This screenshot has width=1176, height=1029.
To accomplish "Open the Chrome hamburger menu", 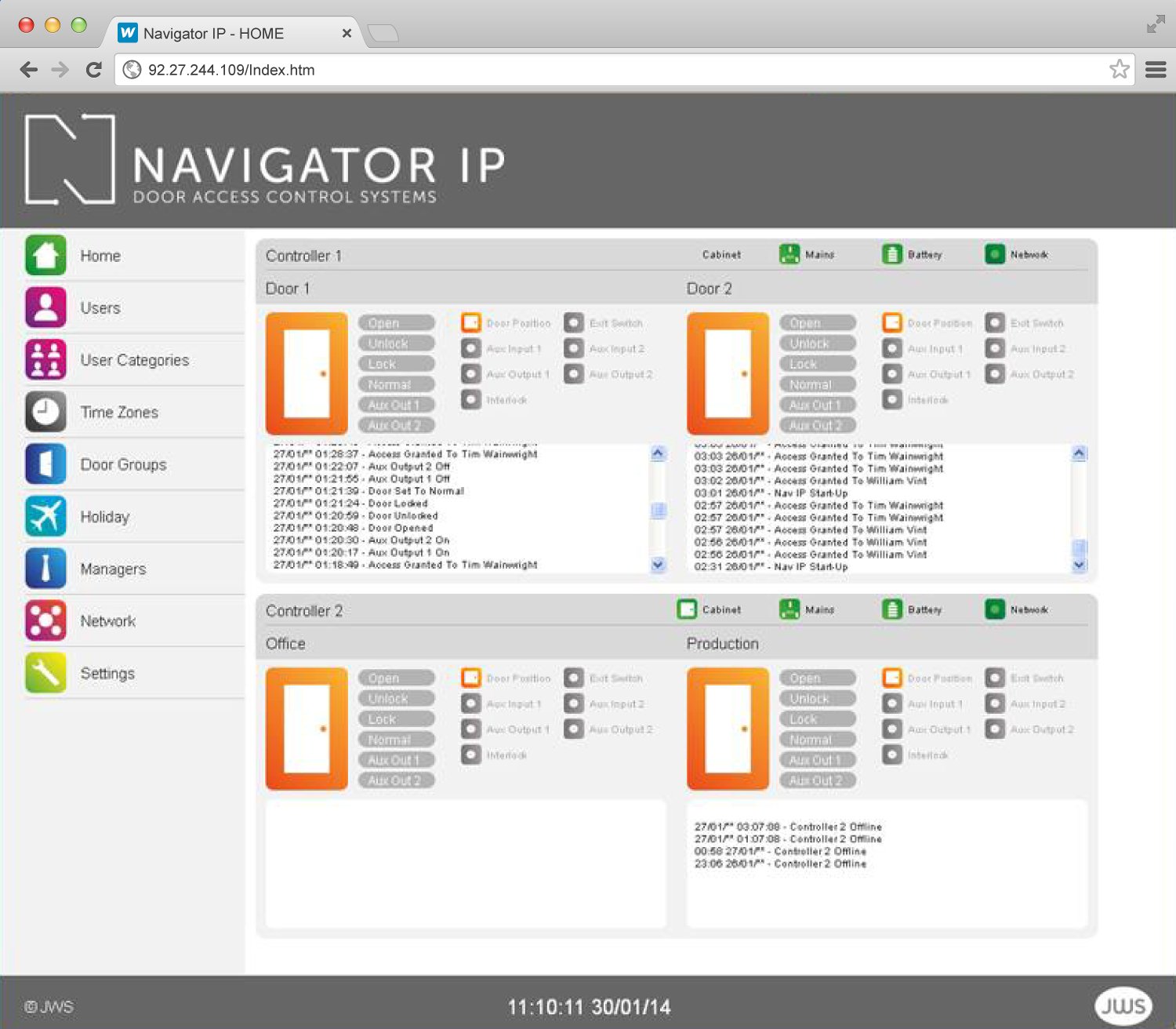I will pyautogui.click(x=1156, y=70).
